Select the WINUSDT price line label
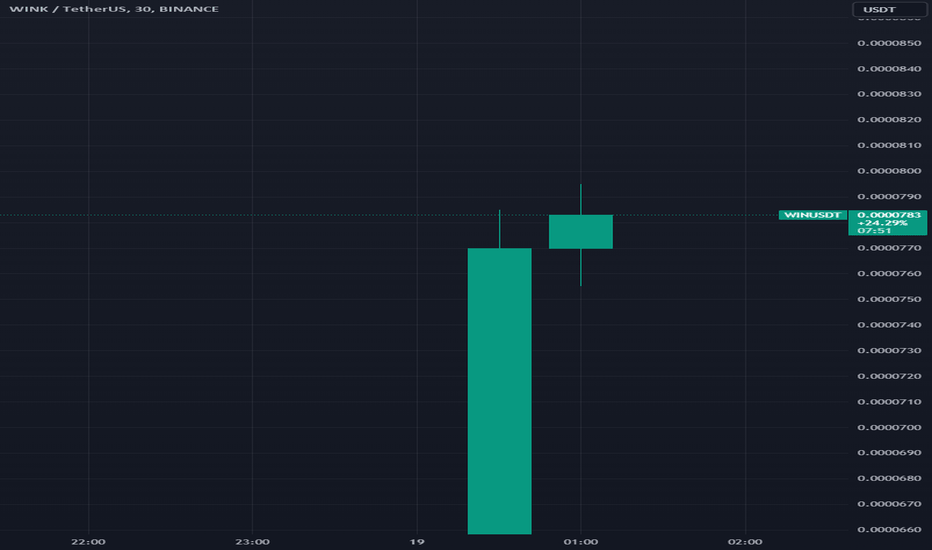This screenshot has height=550, width=932. click(x=813, y=215)
